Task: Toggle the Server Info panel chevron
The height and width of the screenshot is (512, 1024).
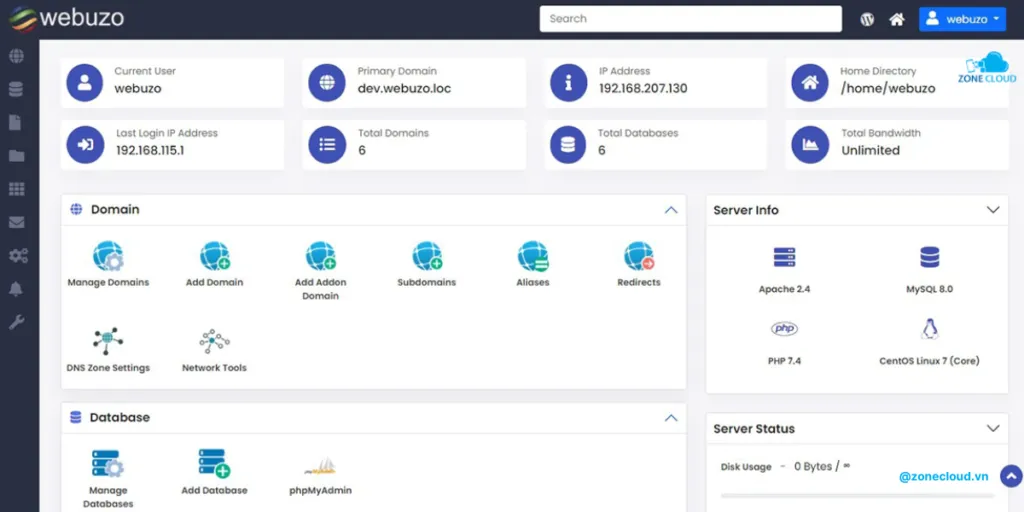Action: click(x=993, y=210)
